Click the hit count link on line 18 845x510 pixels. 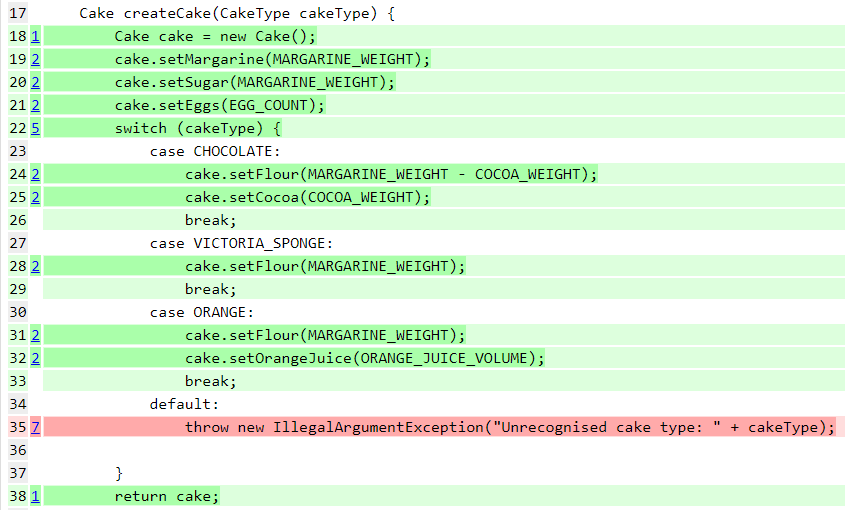coord(35,36)
